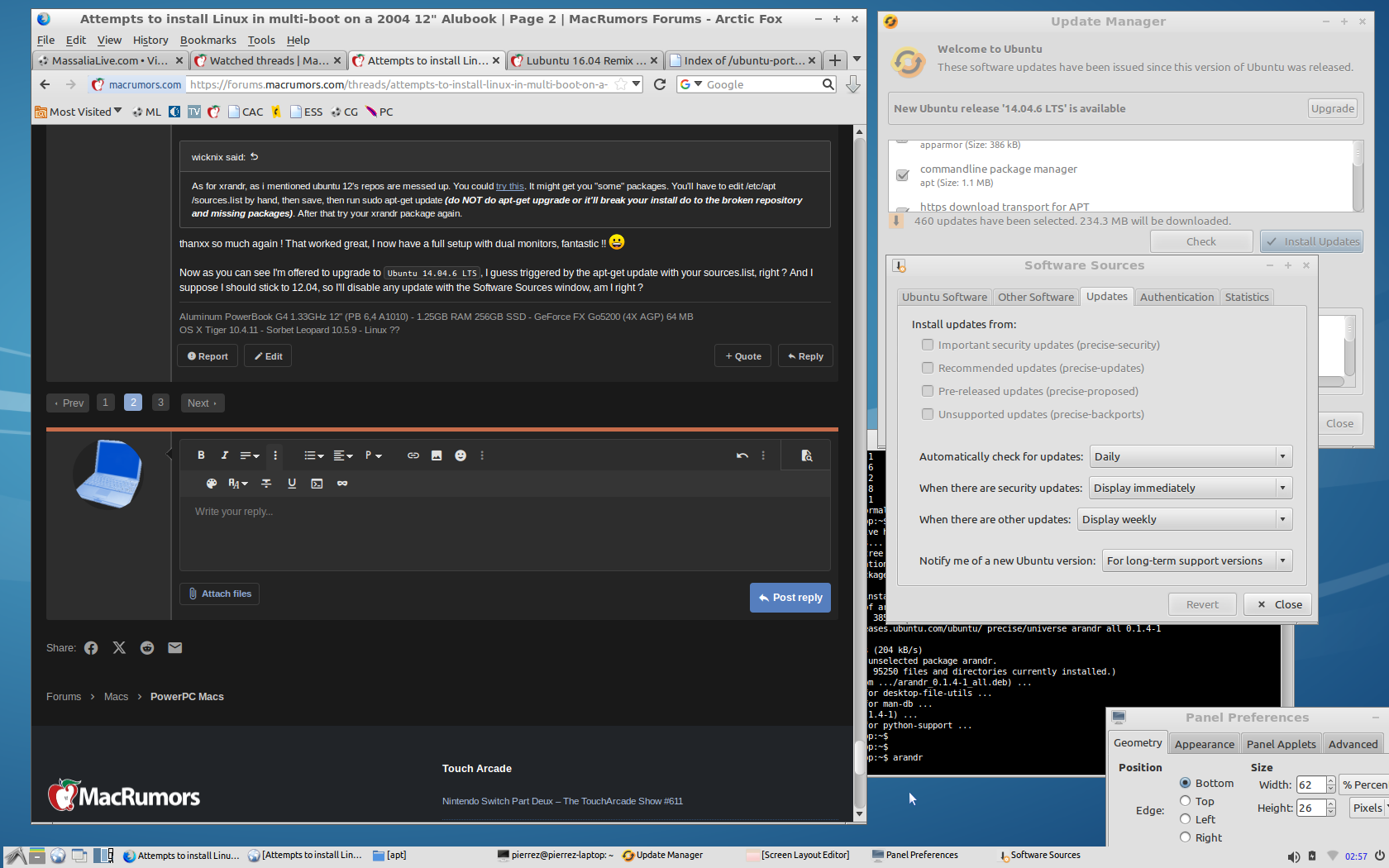Viewport: 1389px width, 868px height.
Task: Click the Update Manager package list scrollbar
Action: (x=1358, y=175)
